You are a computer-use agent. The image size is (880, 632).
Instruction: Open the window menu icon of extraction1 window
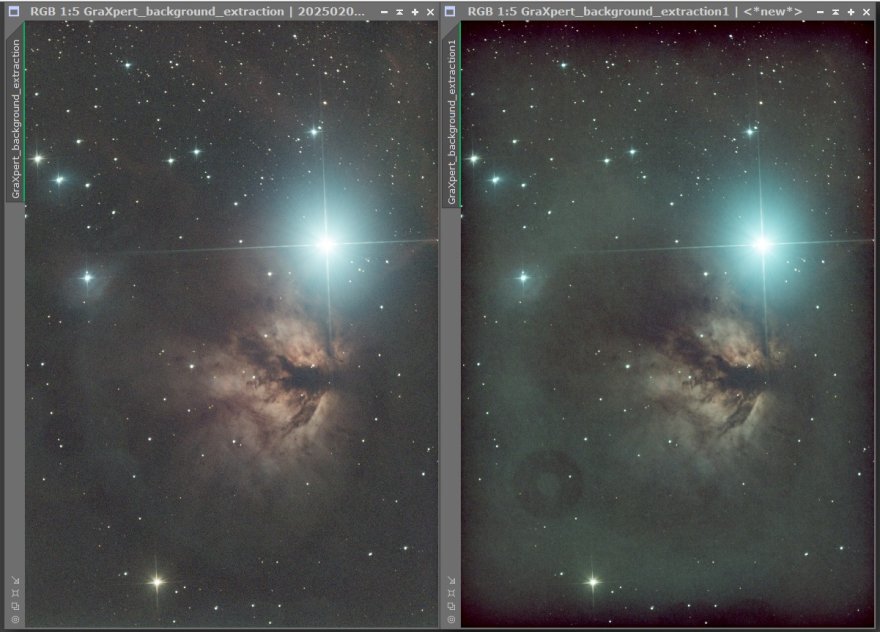pyautogui.click(x=450, y=11)
